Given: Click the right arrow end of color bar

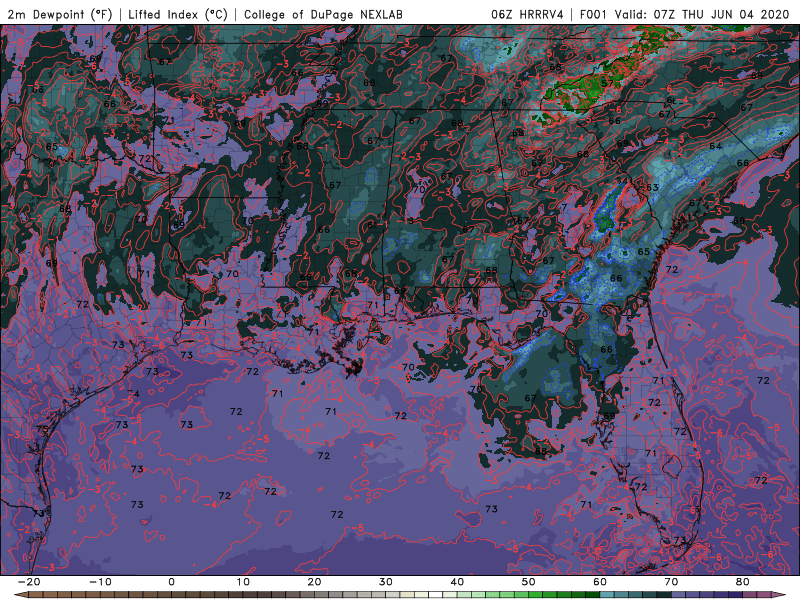Looking at the screenshot, I should point(781,595).
